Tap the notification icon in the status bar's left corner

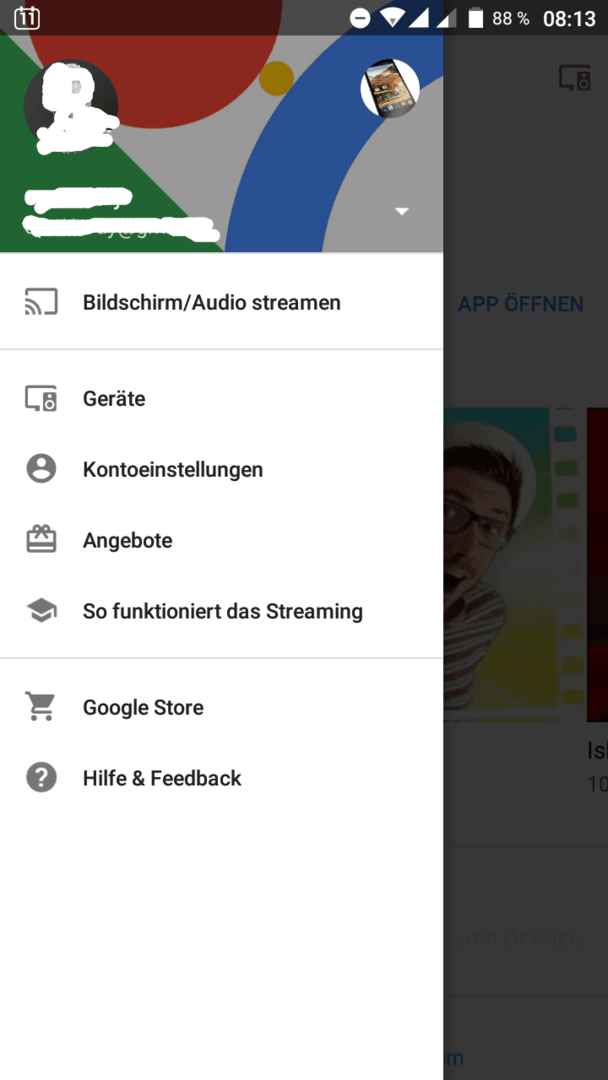pyautogui.click(x=27, y=18)
